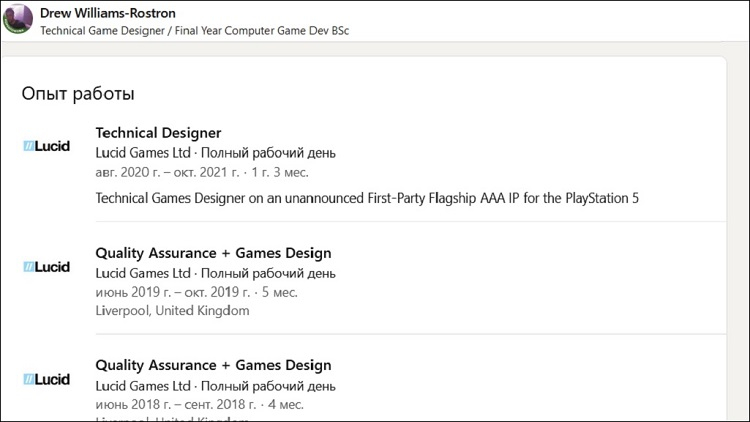Click the partially hidden location under 2018 entry
This screenshot has height=422, width=750.
172,419
